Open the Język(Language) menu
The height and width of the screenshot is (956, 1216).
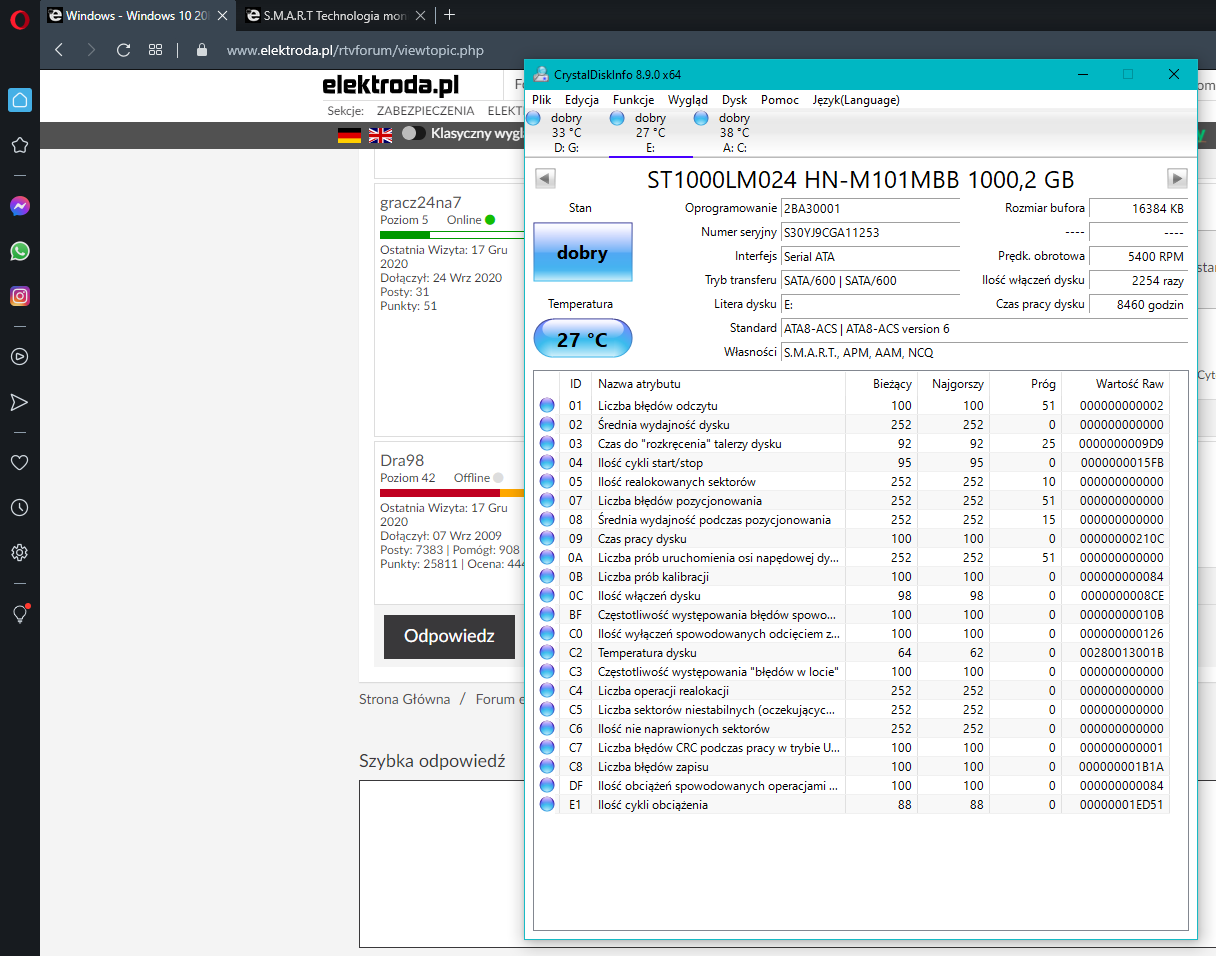point(856,99)
